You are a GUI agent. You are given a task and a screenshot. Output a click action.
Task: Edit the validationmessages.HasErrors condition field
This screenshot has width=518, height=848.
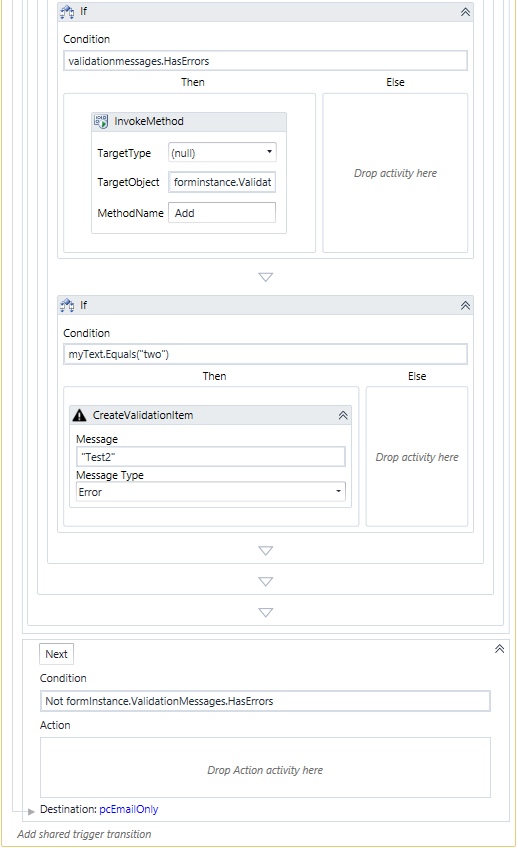[265, 61]
